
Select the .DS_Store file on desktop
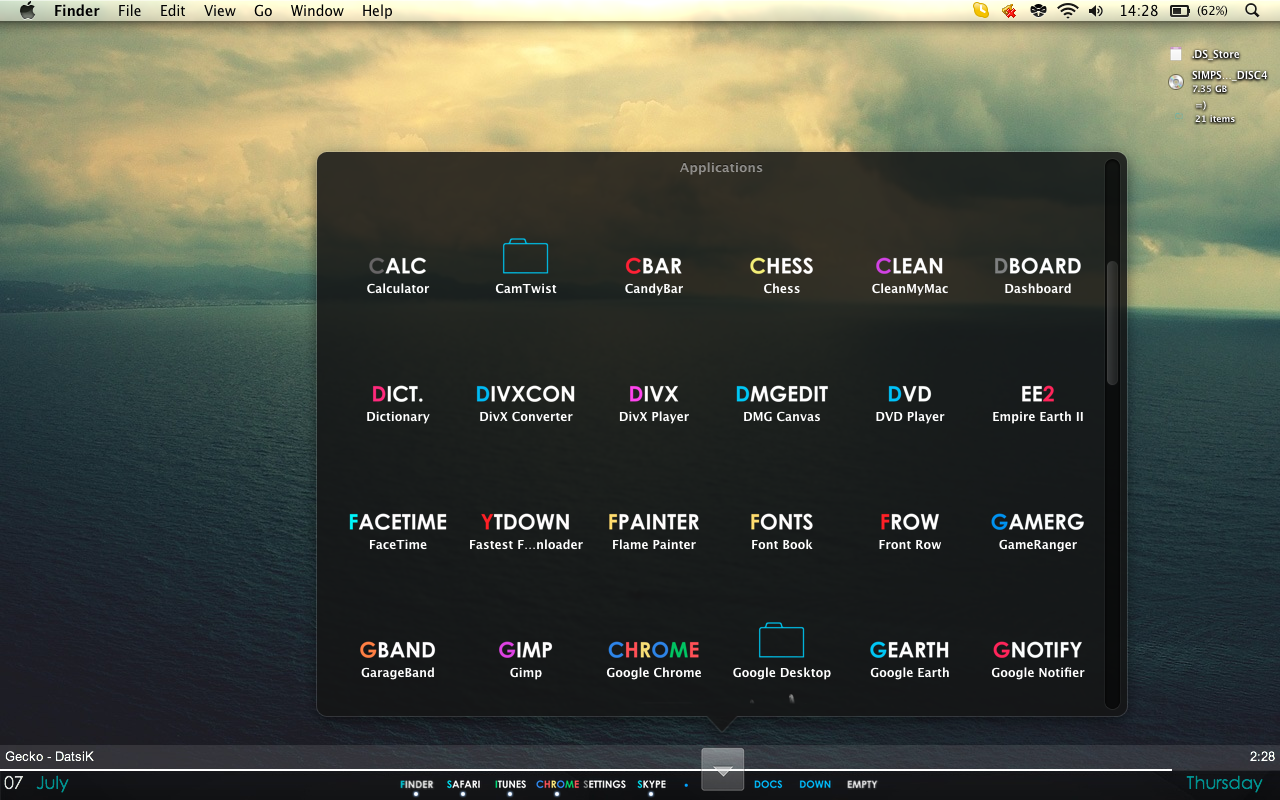click(x=1205, y=55)
